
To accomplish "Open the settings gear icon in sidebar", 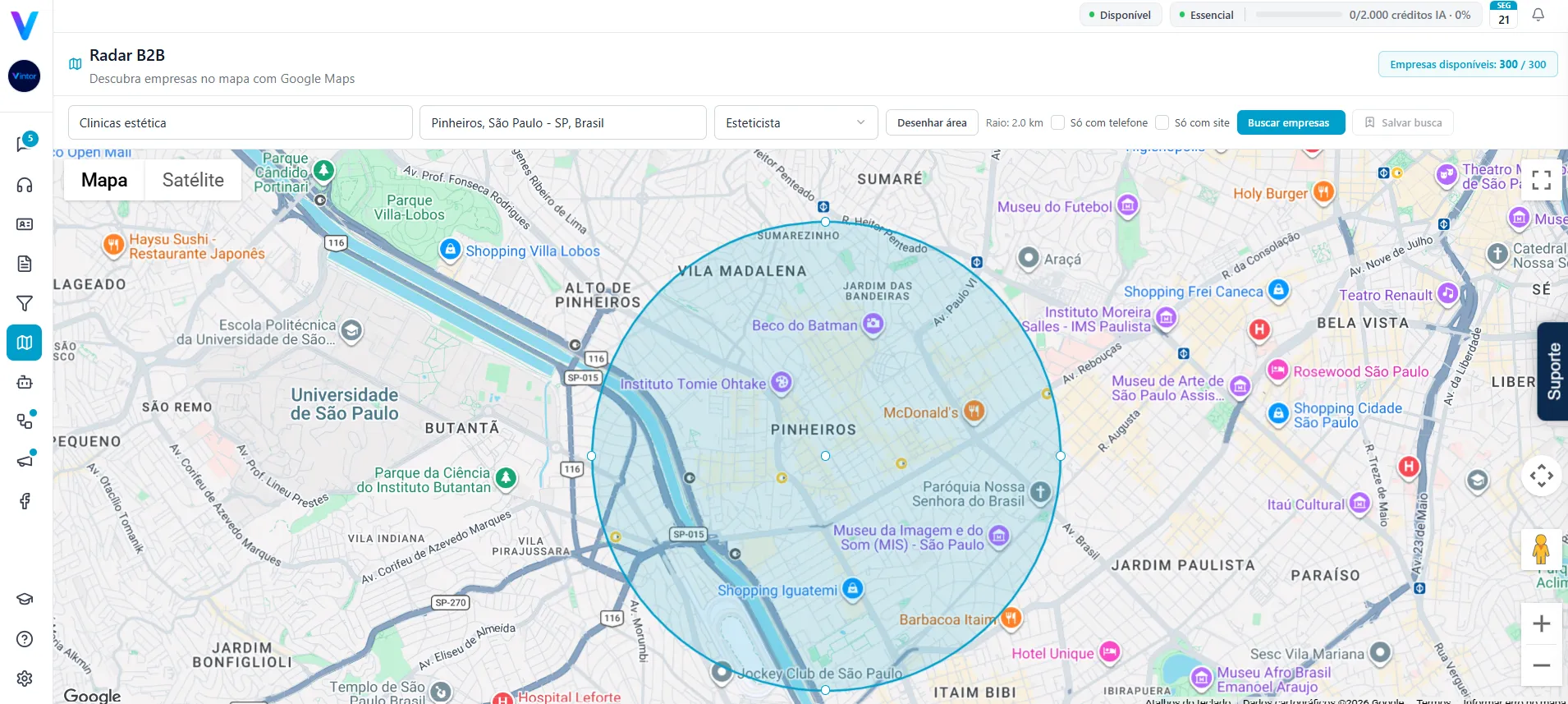I will pyautogui.click(x=25, y=679).
